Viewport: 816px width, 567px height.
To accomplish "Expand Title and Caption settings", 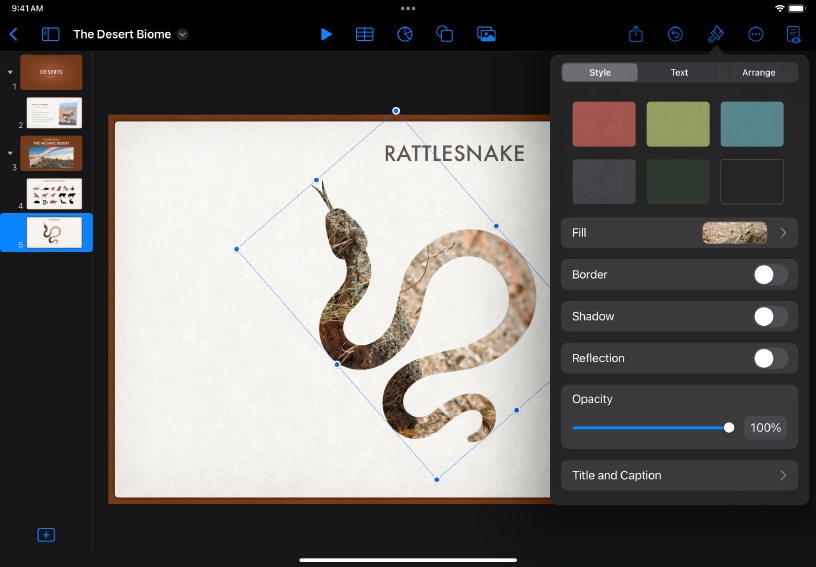I will pyautogui.click(x=680, y=476).
